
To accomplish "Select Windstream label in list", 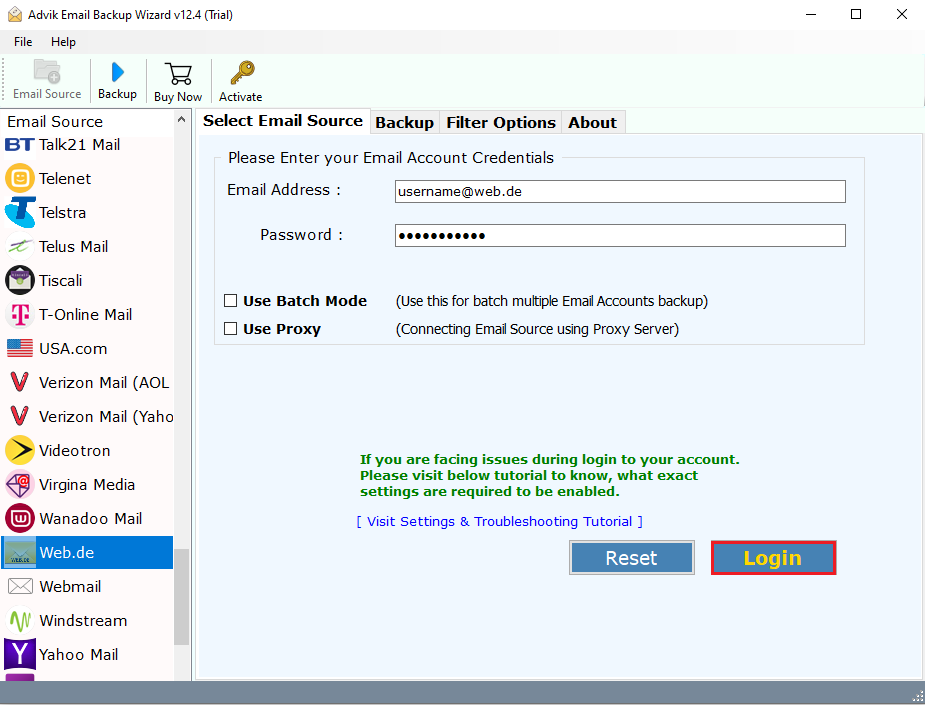I will click(83, 621).
